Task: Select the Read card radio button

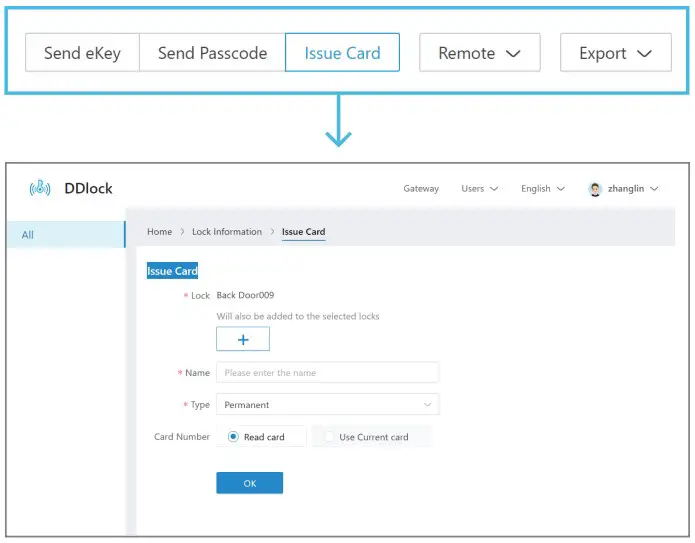Action: (x=233, y=437)
